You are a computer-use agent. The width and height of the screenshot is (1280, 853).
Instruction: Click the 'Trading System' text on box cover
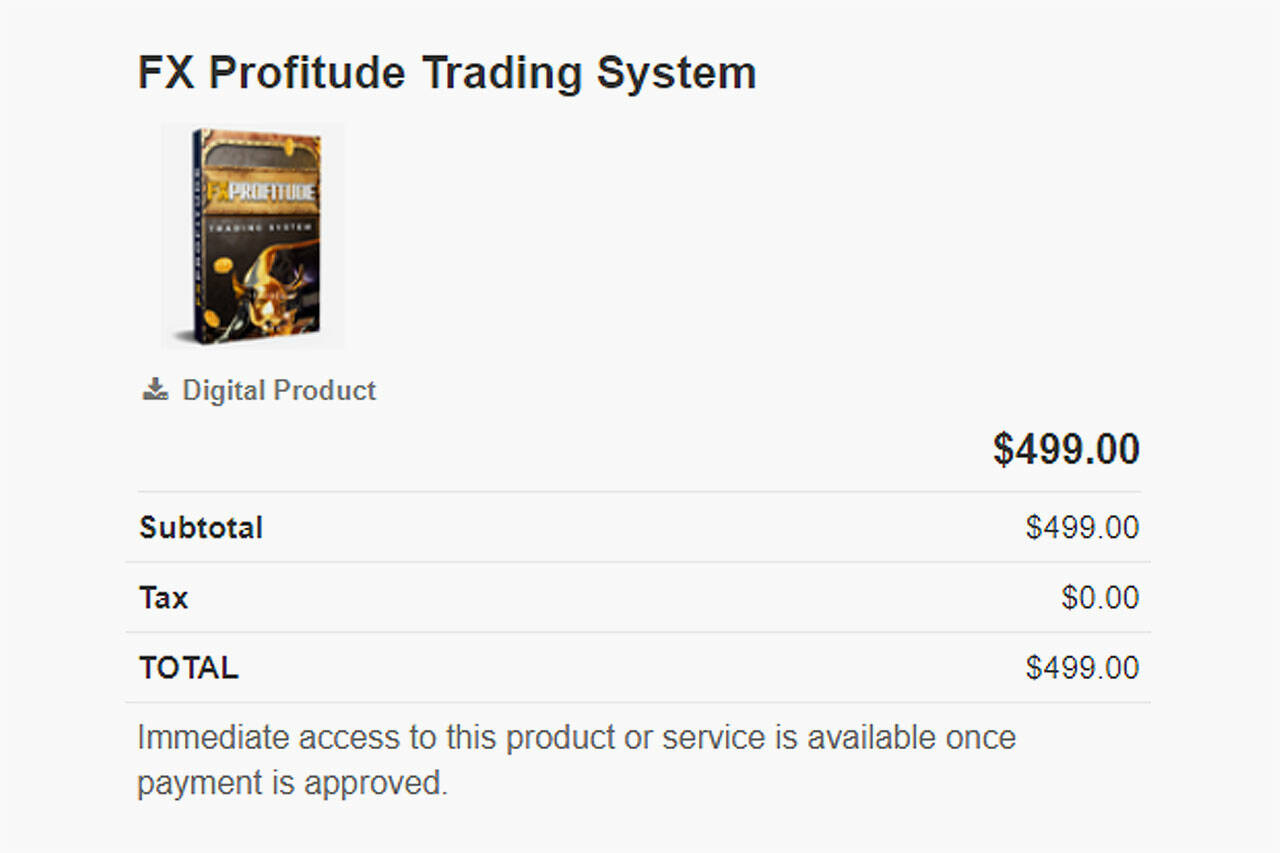coord(262,227)
